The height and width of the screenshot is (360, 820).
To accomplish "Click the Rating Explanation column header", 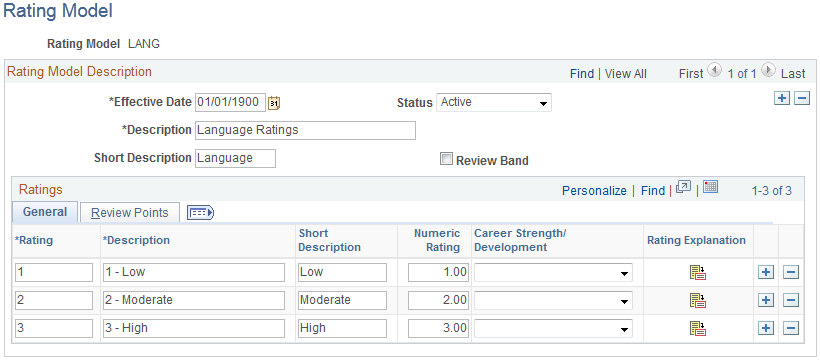I will click(697, 240).
